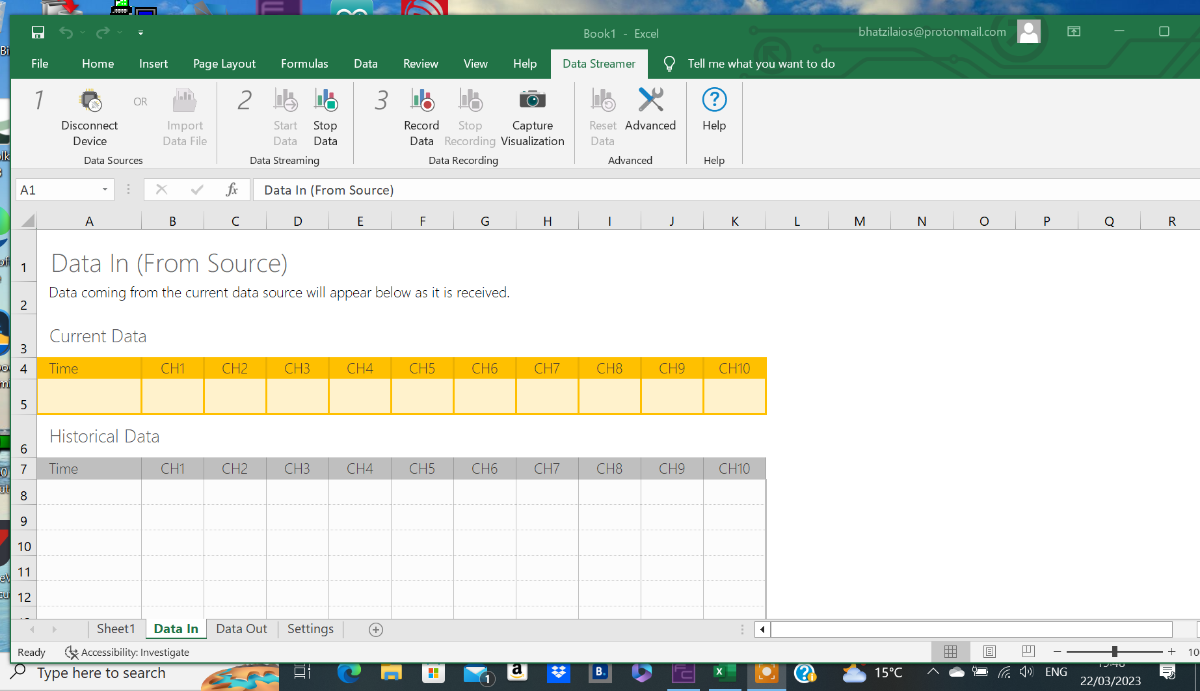Click the Capture Visualization camera icon

(532, 101)
